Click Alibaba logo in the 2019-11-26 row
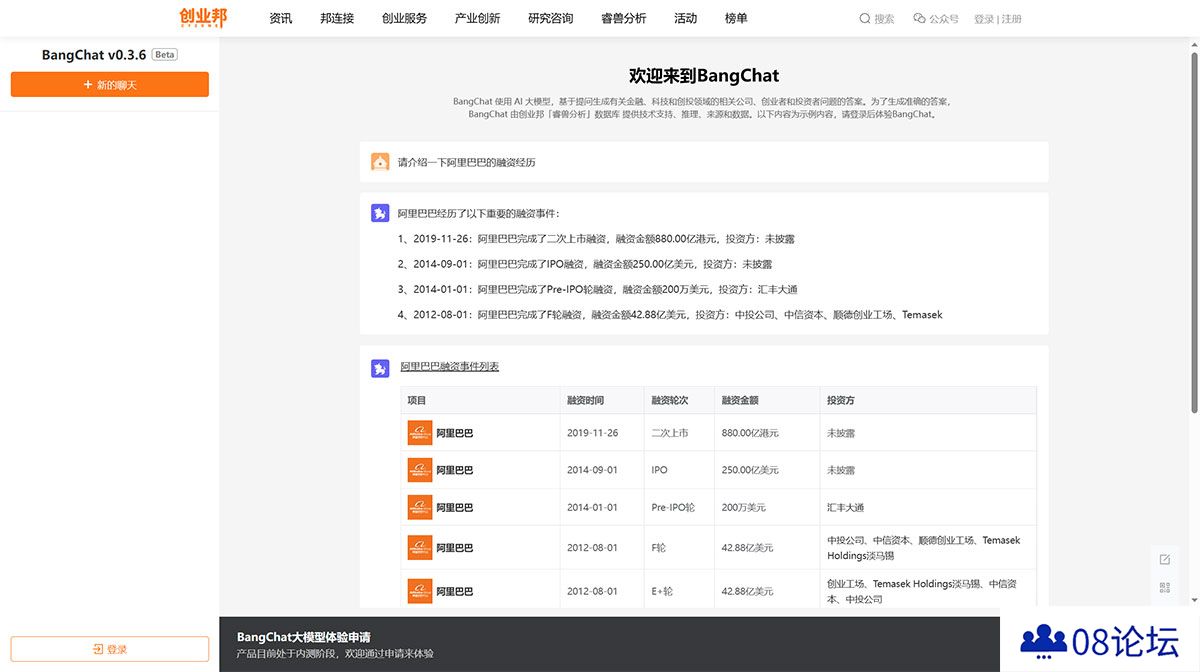Image resolution: width=1200 pixels, height=672 pixels. pos(420,433)
